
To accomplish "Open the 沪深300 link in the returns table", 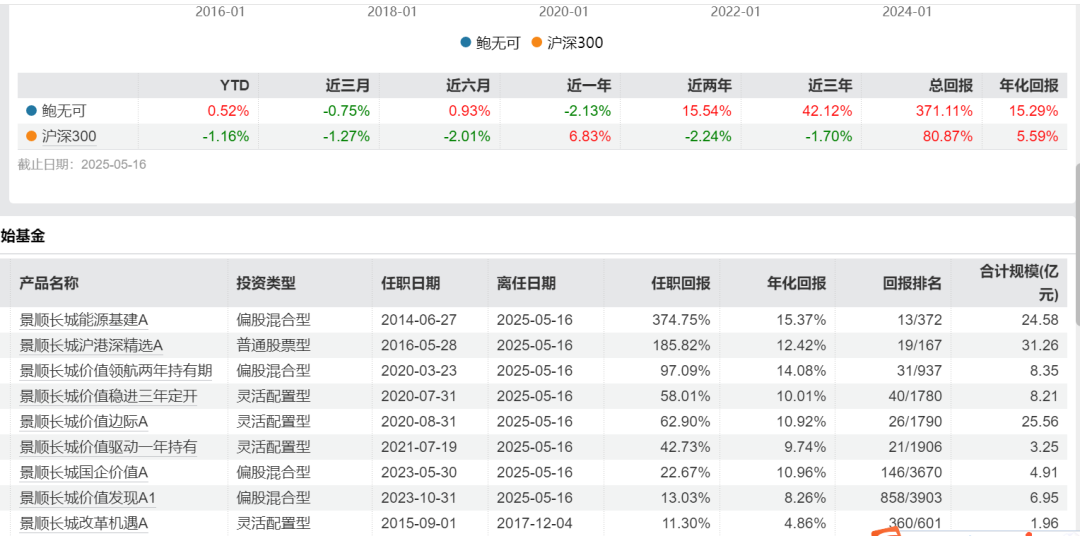I will tap(69, 136).
